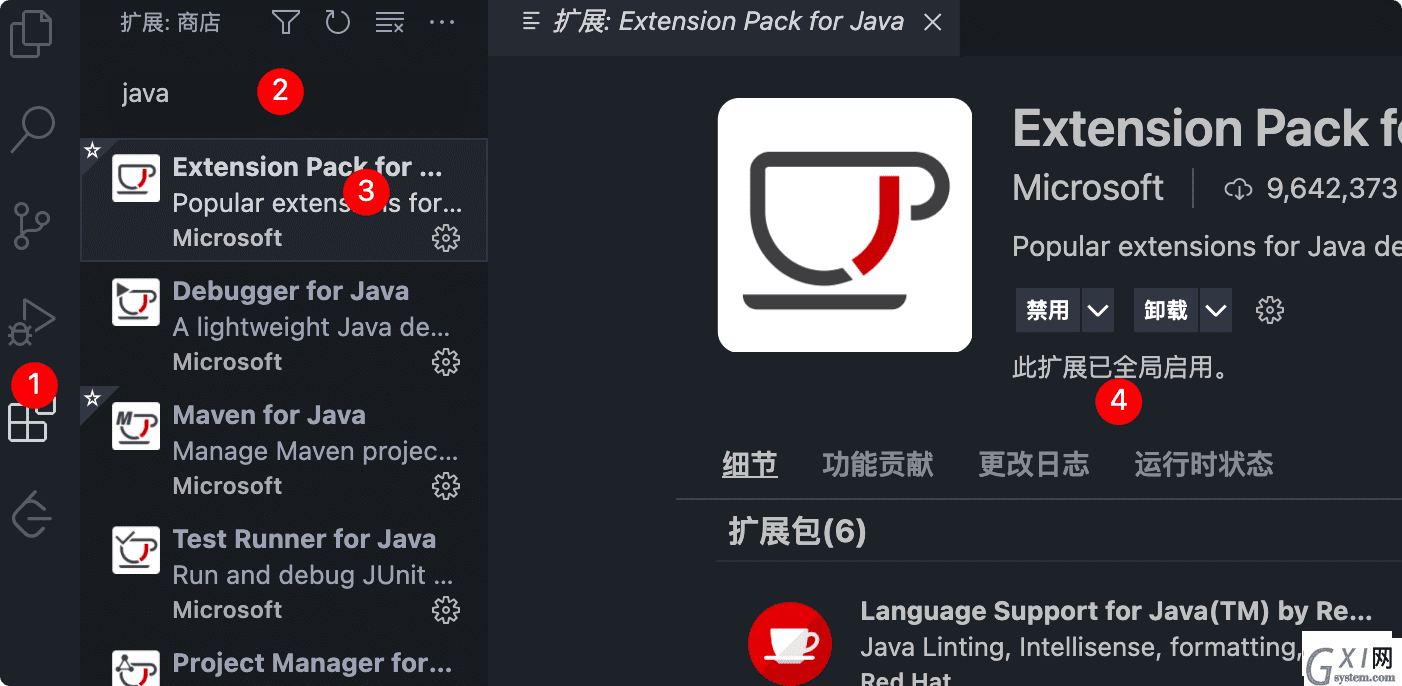1402x686 pixels.
Task: Select Debugger for Java list item
Action: tap(284, 324)
